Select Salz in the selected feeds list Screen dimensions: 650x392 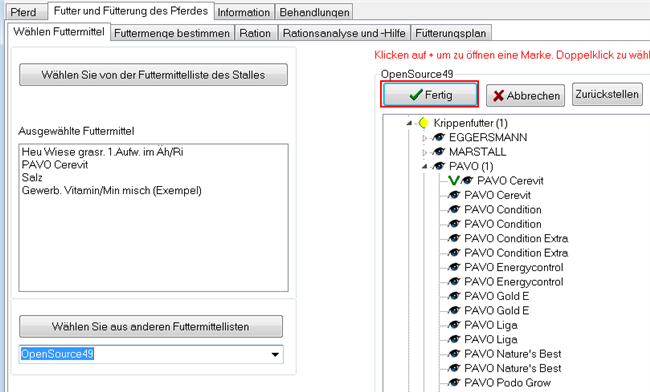[x=32, y=178]
